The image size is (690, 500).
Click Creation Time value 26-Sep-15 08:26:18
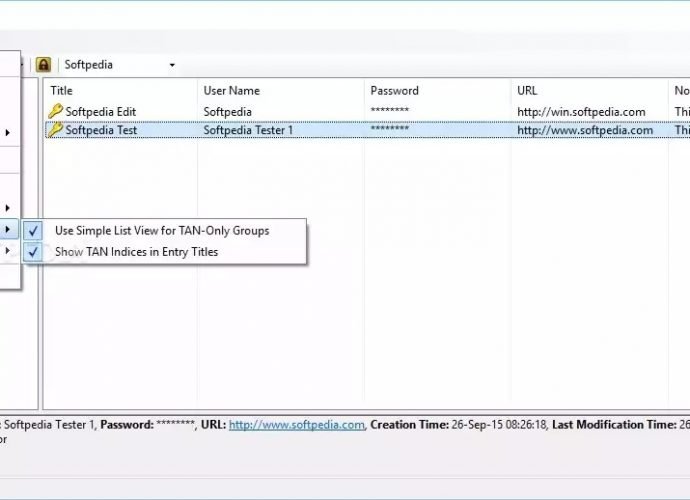(x=499, y=425)
